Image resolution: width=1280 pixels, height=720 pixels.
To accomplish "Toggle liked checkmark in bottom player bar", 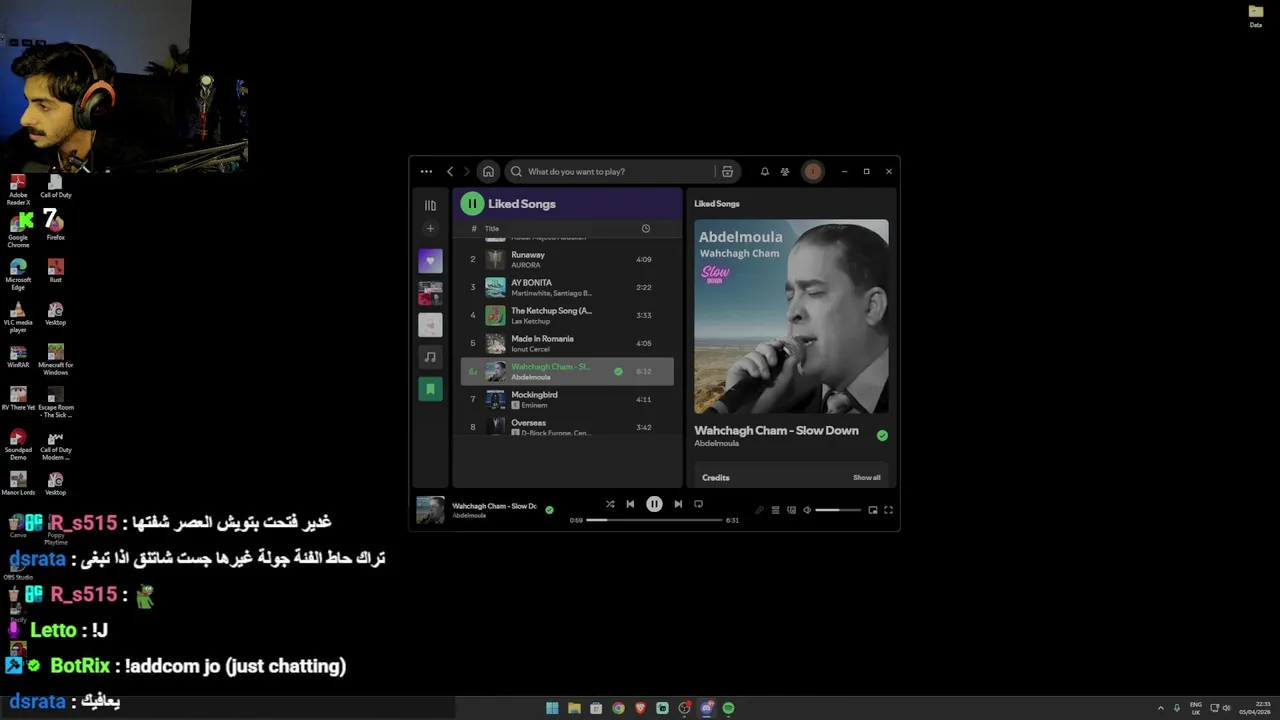I will pyautogui.click(x=549, y=509).
